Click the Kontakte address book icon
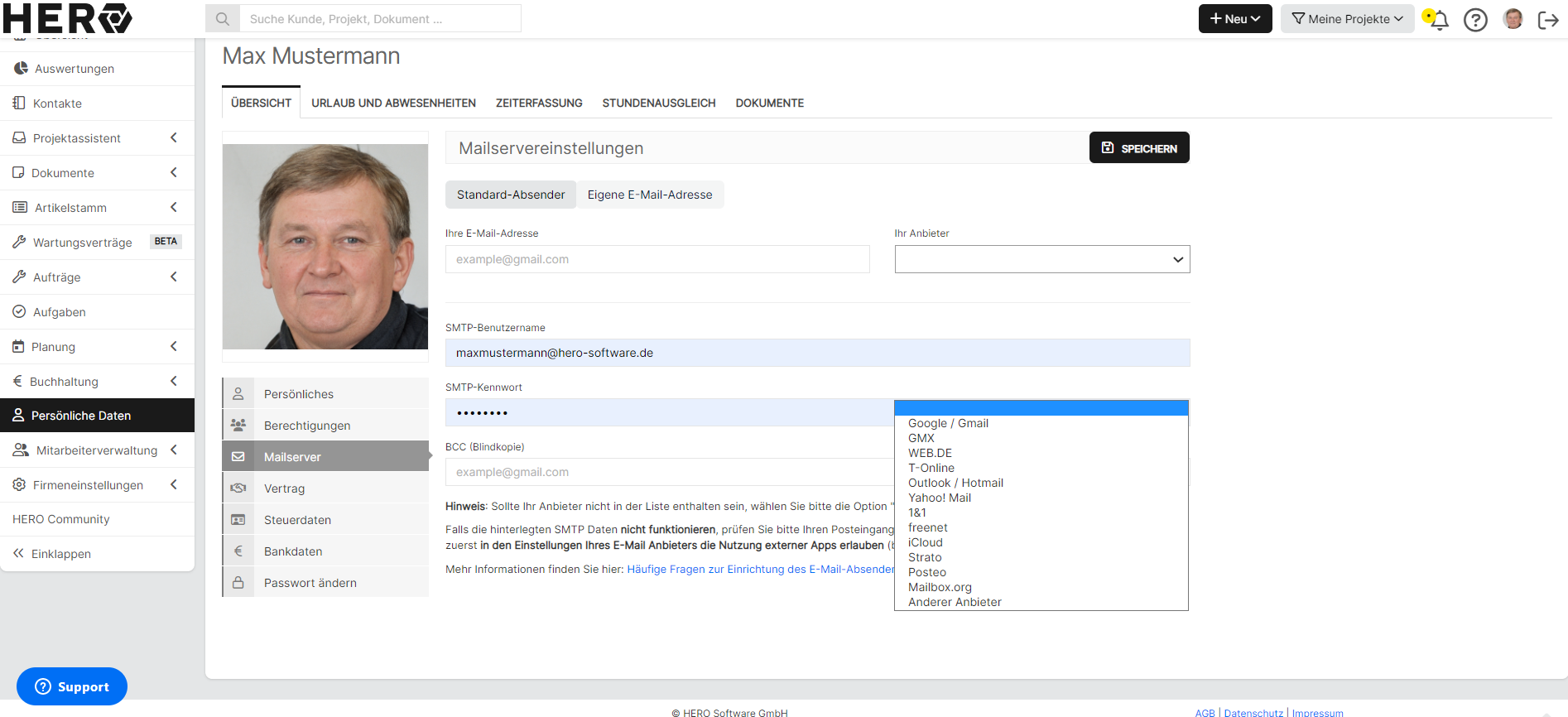 pyautogui.click(x=19, y=103)
